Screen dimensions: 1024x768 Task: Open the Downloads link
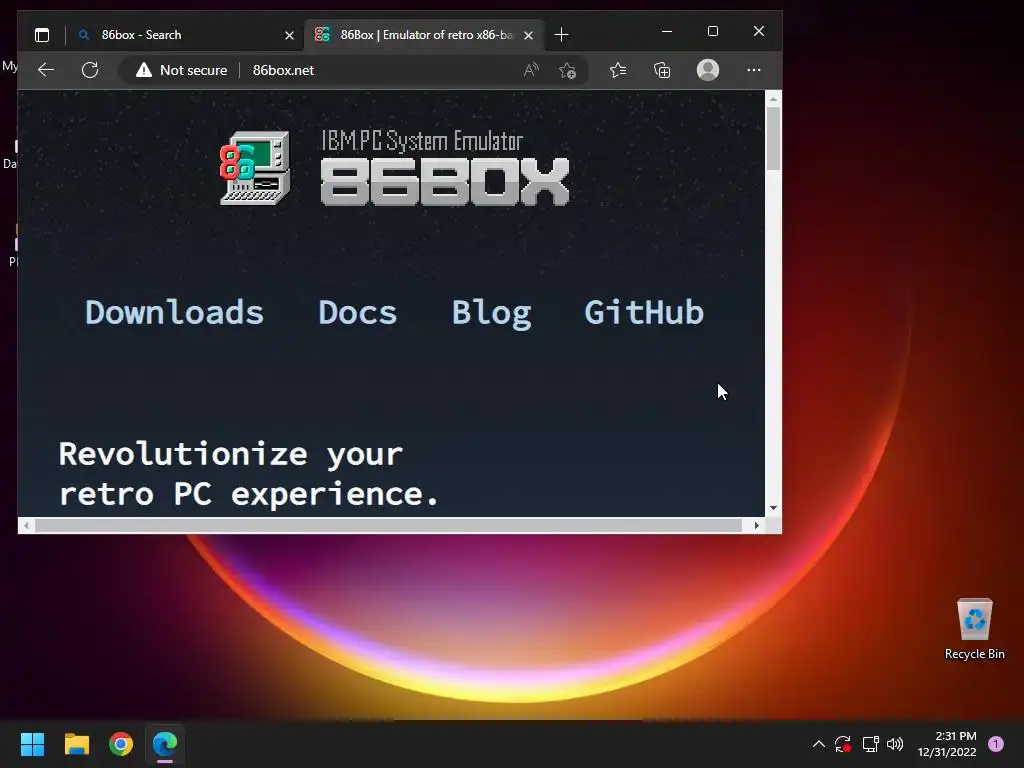click(x=174, y=312)
